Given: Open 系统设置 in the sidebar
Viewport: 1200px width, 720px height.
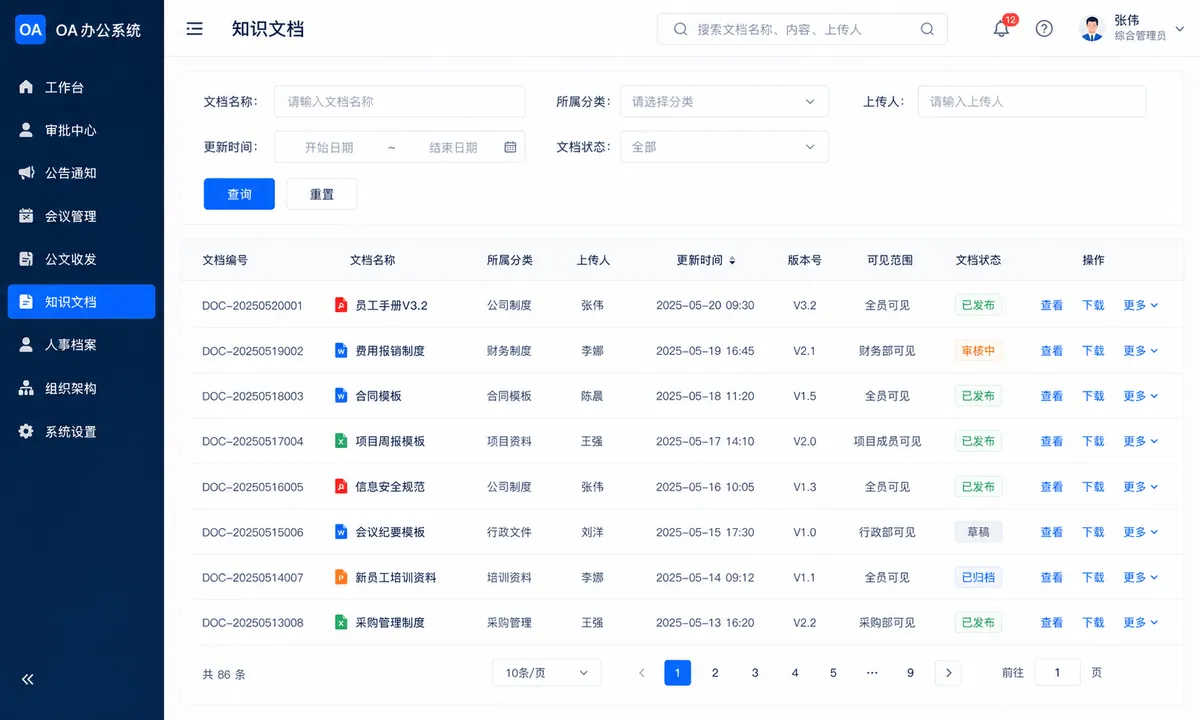Looking at the screenshot, I should pyautogui.click(x=82, y=432).
